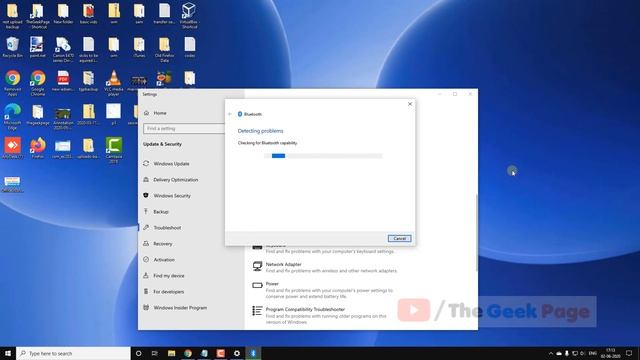
Task: Open the Windows Start menu
Action: coord(8,353)
